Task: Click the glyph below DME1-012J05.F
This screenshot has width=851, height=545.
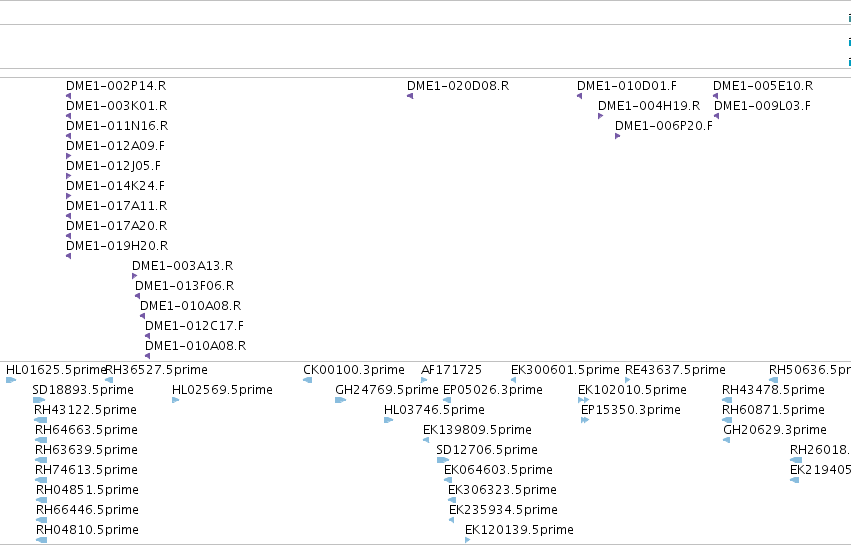Action: [x=68, y=176]
